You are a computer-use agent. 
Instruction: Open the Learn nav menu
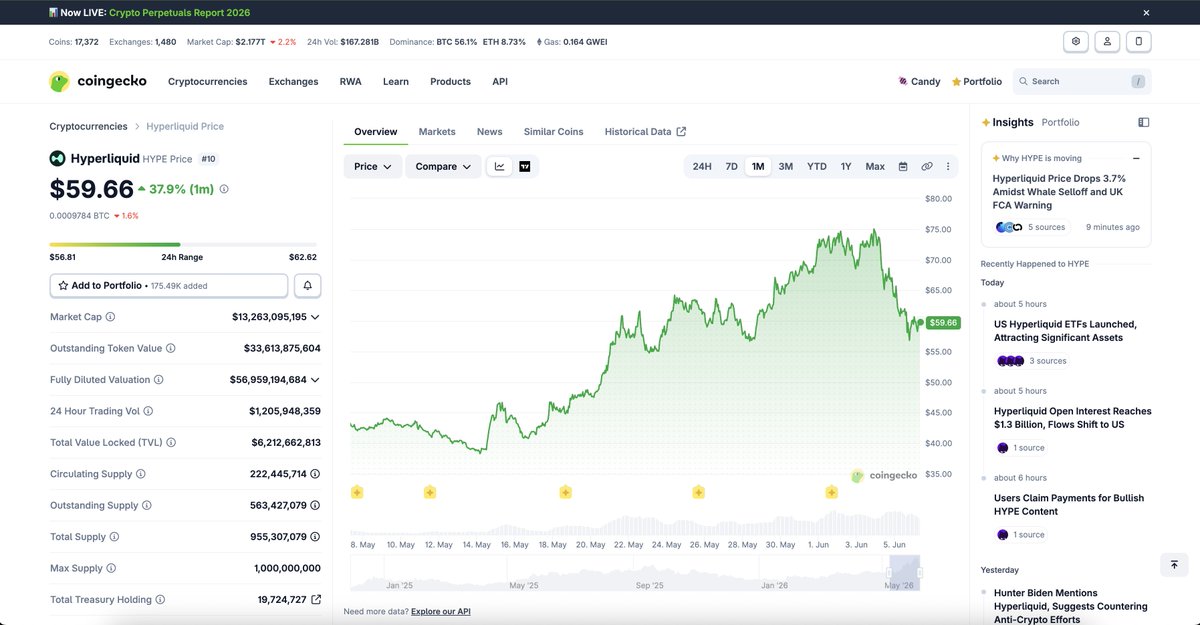click(x=396, y=82)
